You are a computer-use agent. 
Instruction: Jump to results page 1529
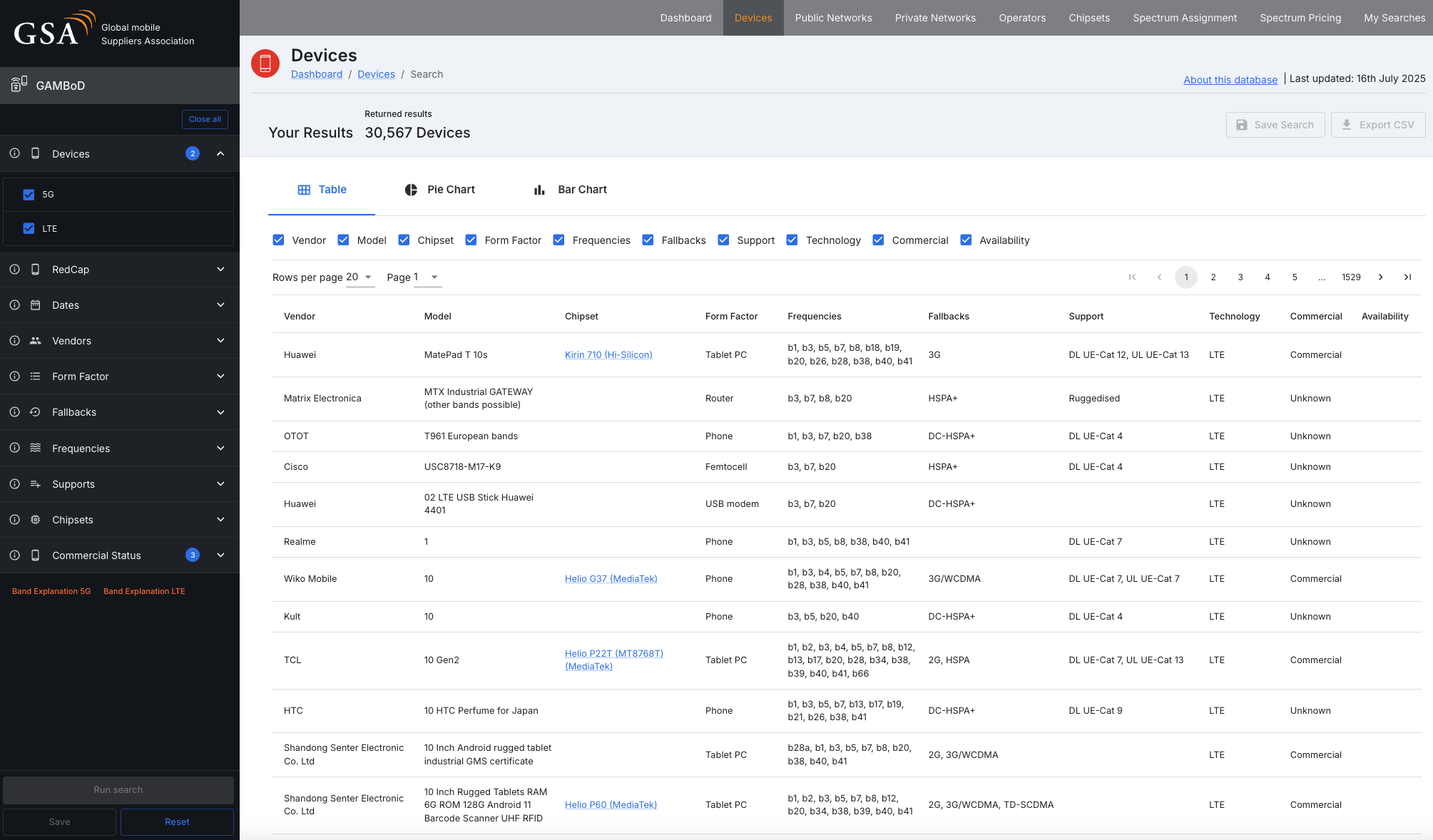click(x=1351, y=277)
